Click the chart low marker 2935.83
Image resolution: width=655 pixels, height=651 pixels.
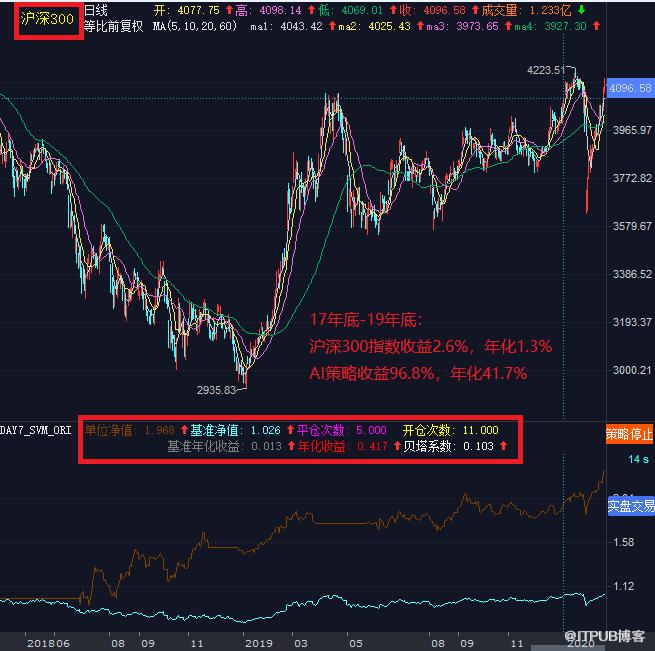click(216, 390)
